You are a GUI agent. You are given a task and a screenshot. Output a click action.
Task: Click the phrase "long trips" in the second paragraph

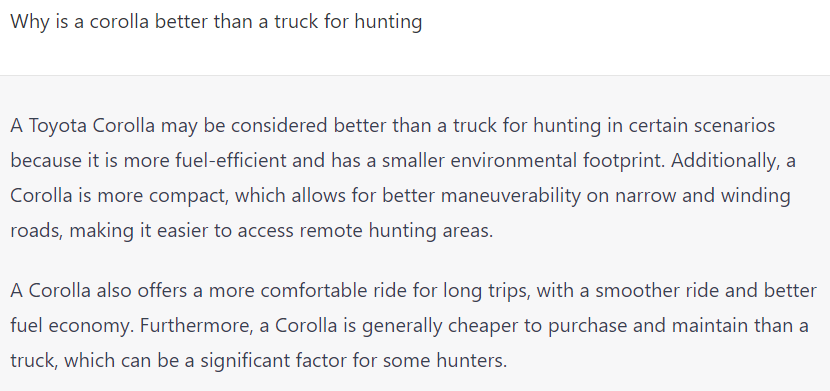click(483, 291)
